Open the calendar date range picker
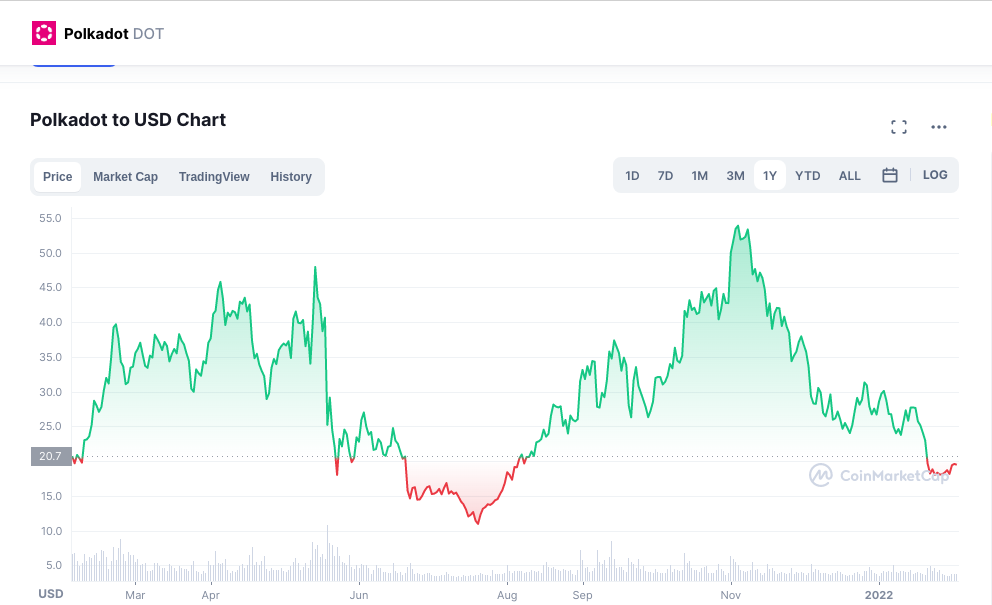Image resolution: width=992 pixels, height=605 pixels. pyautogui.click(x=889, y=175)
